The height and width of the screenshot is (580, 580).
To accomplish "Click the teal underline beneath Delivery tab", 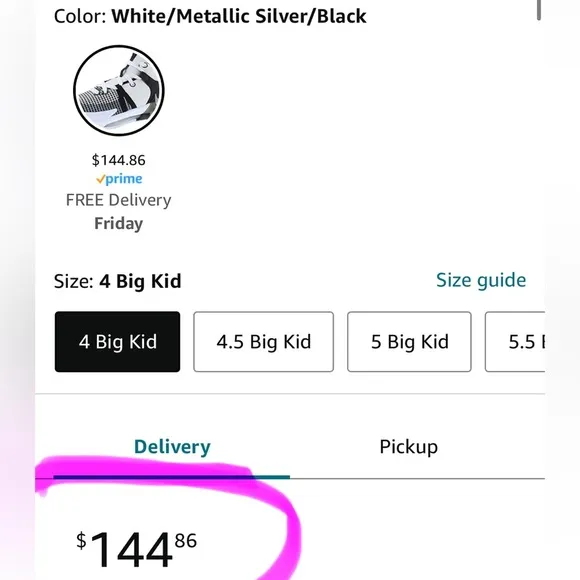I will tap(172, 477).
